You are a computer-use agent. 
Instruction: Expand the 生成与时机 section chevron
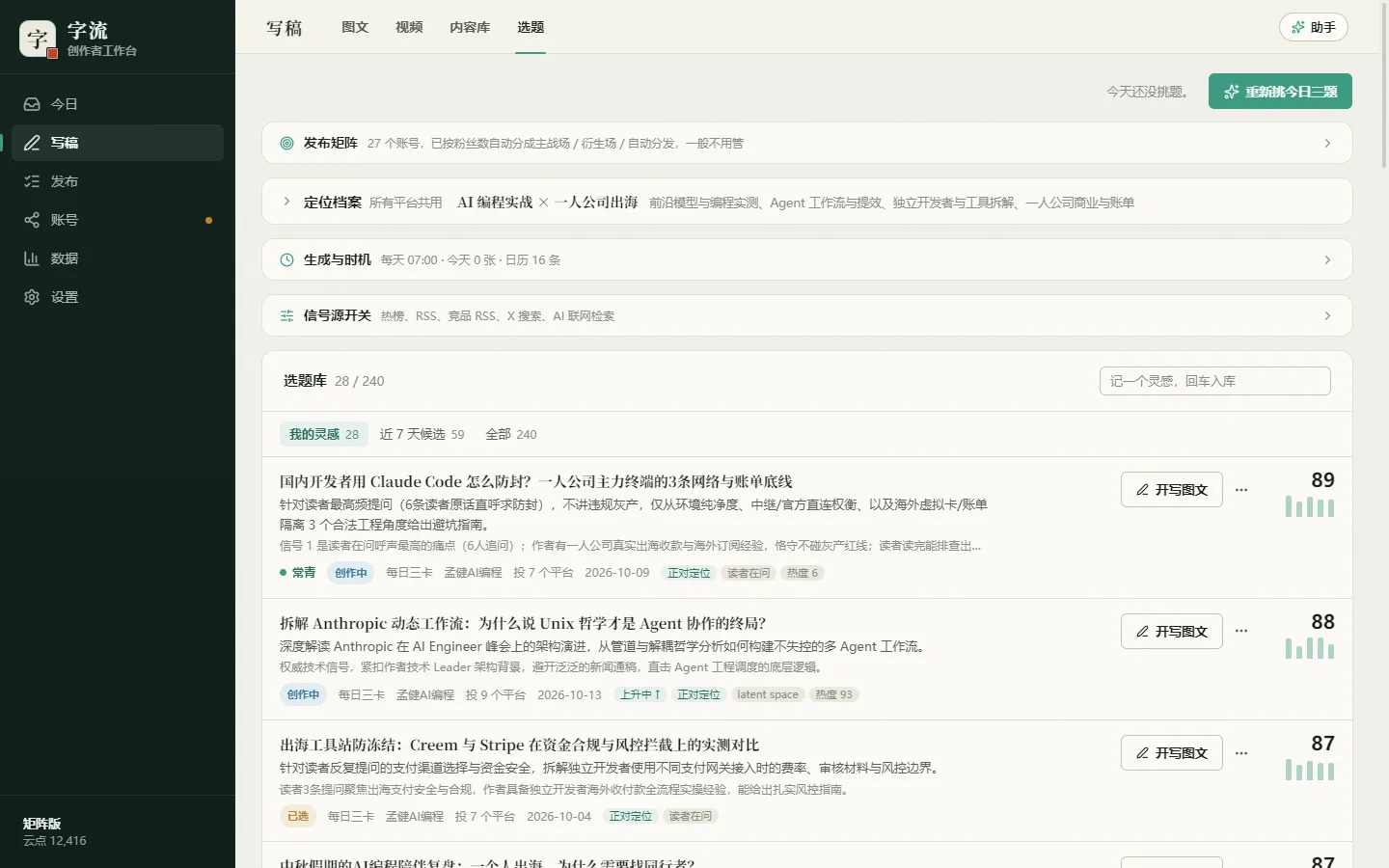click(1327, 259)
